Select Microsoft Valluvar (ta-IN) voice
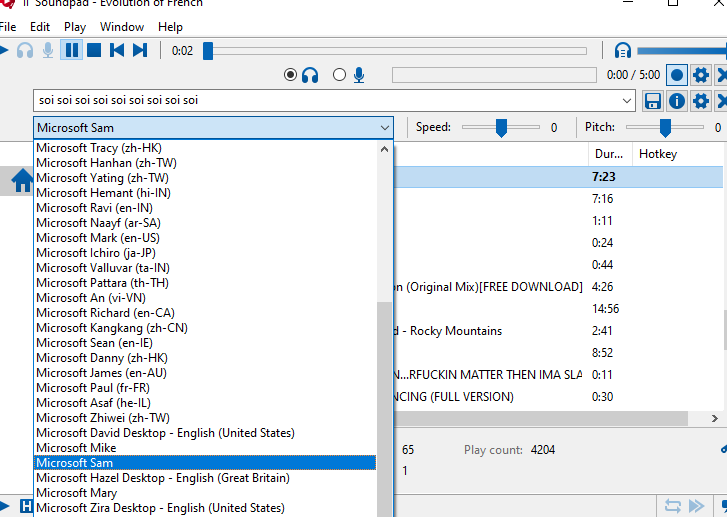 click(x=205, y=268)
